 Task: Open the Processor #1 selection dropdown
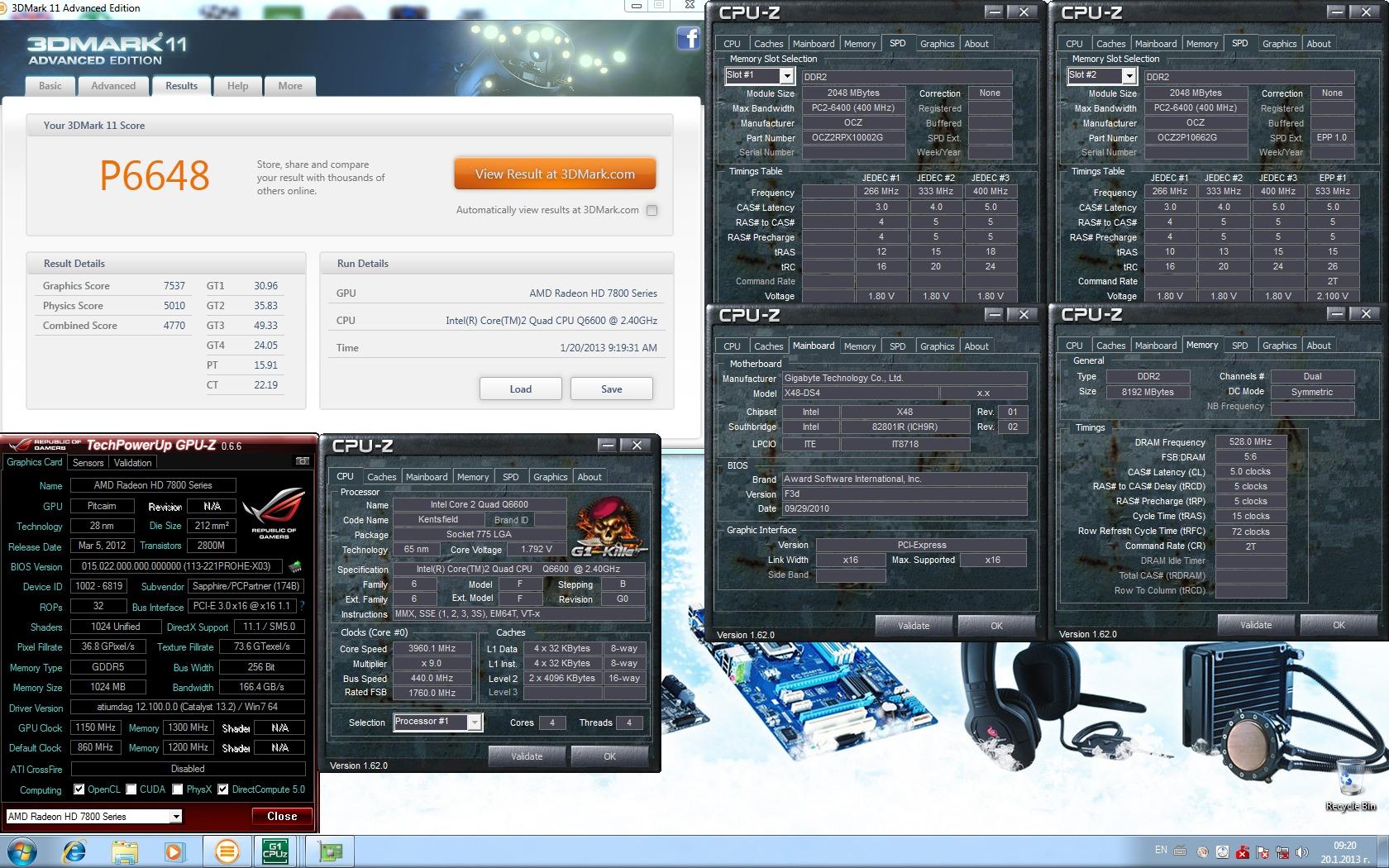475,723
